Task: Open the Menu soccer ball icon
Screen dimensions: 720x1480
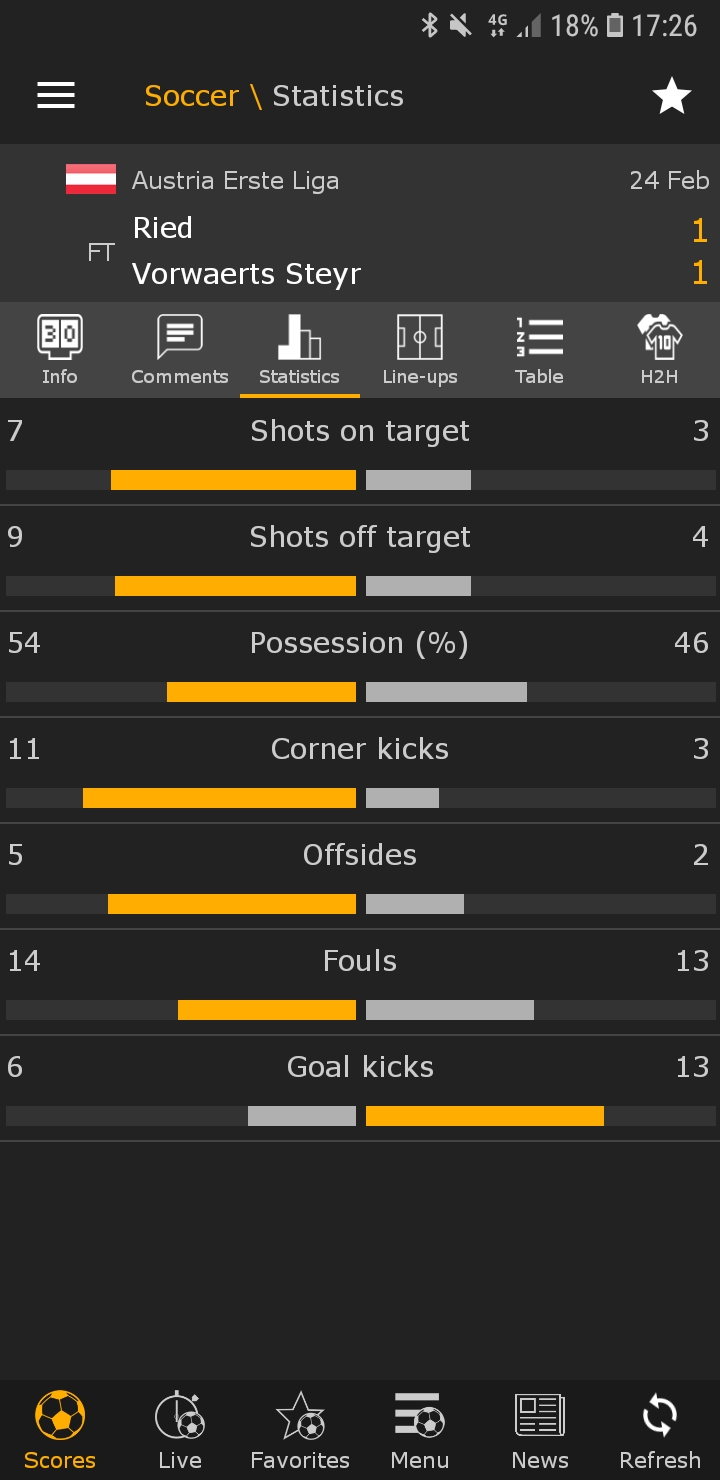Action: tap(420, 1430)
